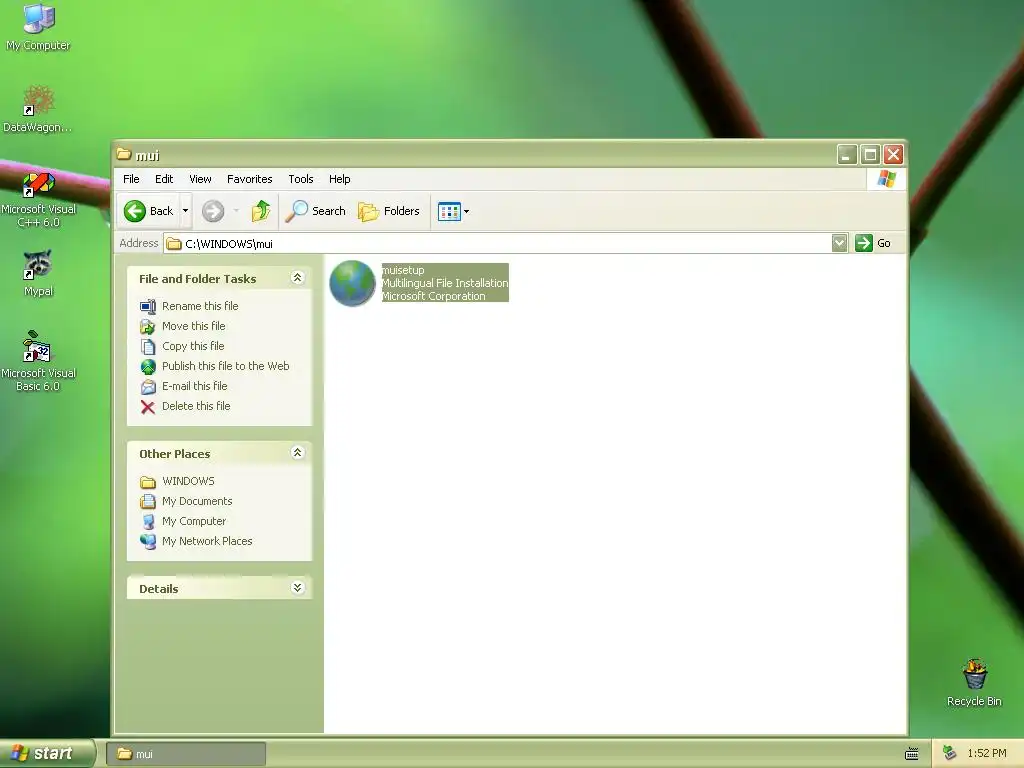Toggle the Folders pane
The height and width of the screenshot is (768, 1024).
[x=389, y=211]
